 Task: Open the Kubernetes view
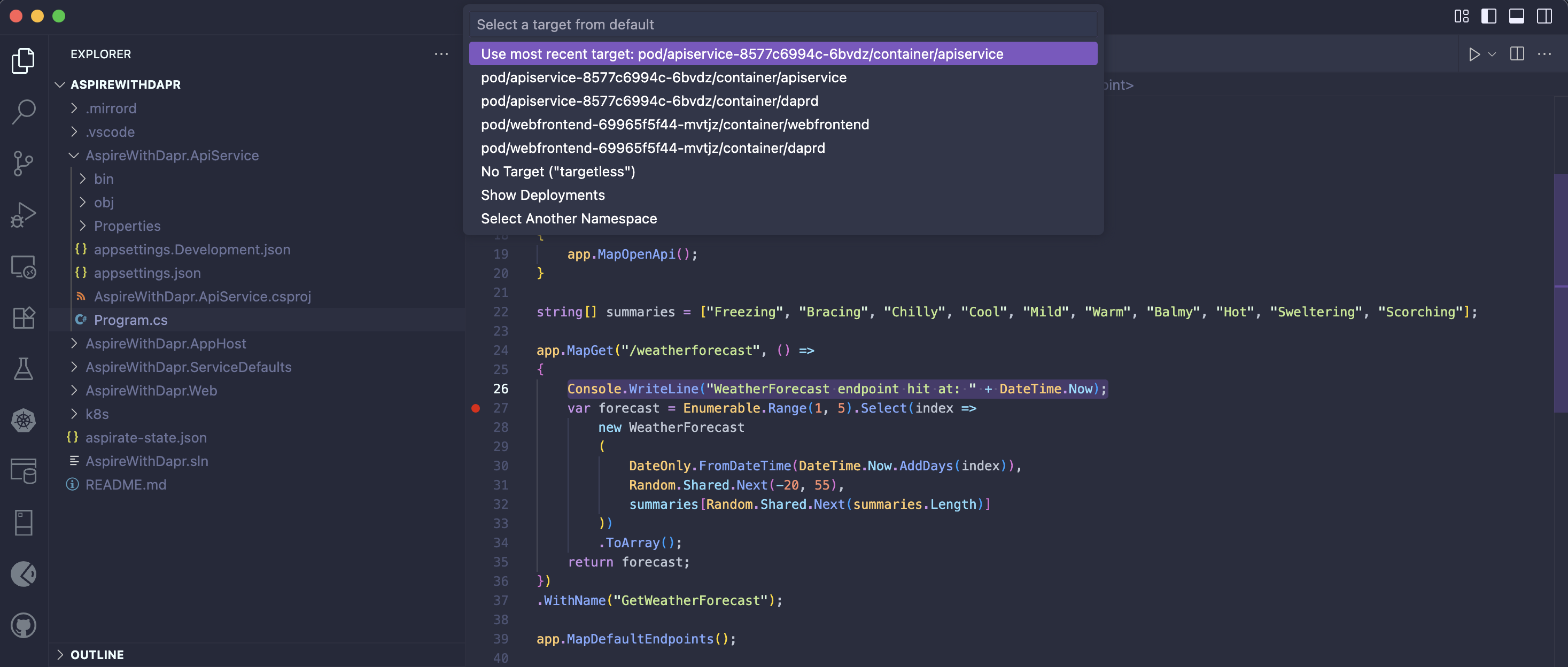(x=24, y=420)
